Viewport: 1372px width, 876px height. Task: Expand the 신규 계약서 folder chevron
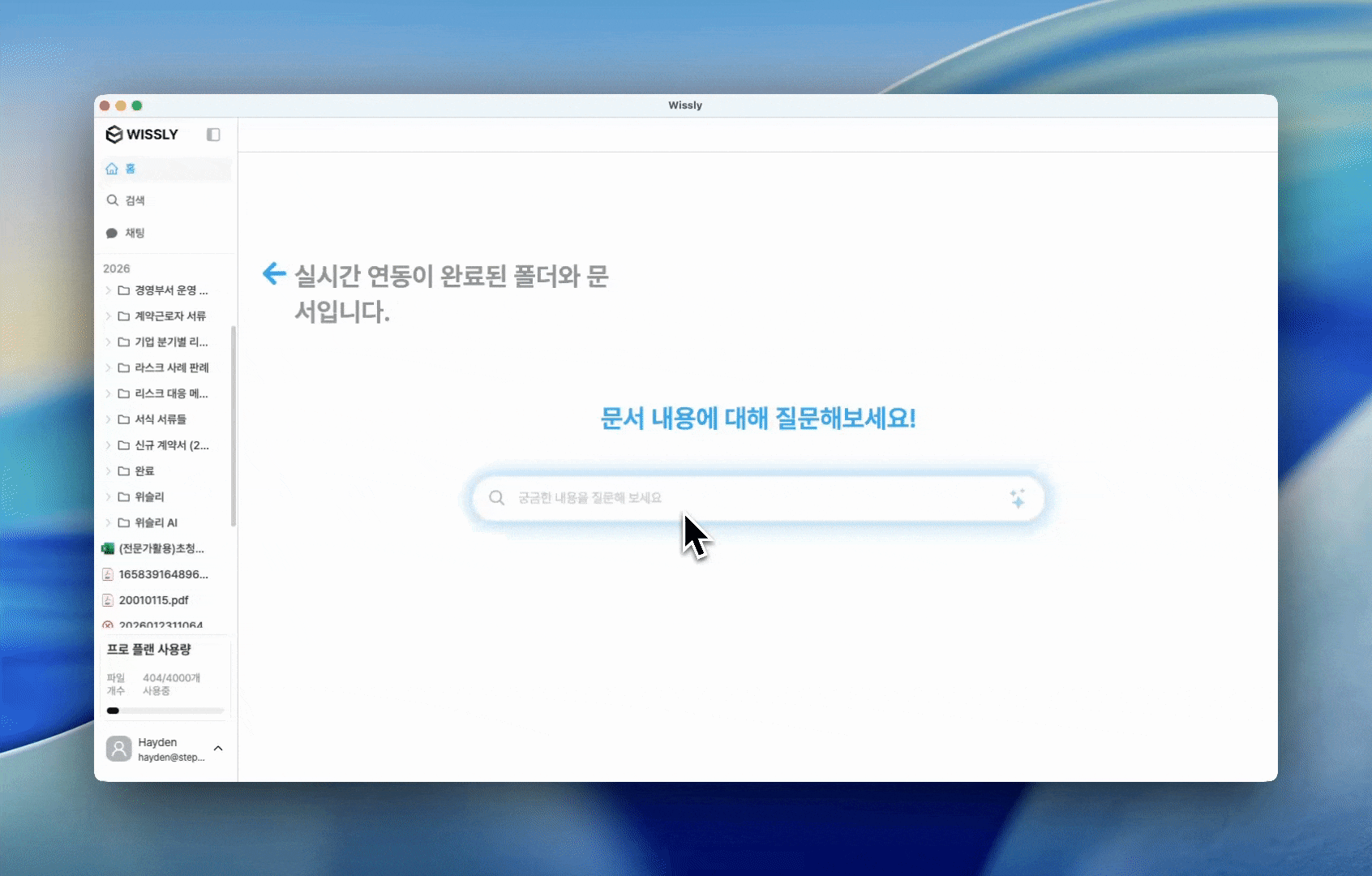tap(108, 445)
